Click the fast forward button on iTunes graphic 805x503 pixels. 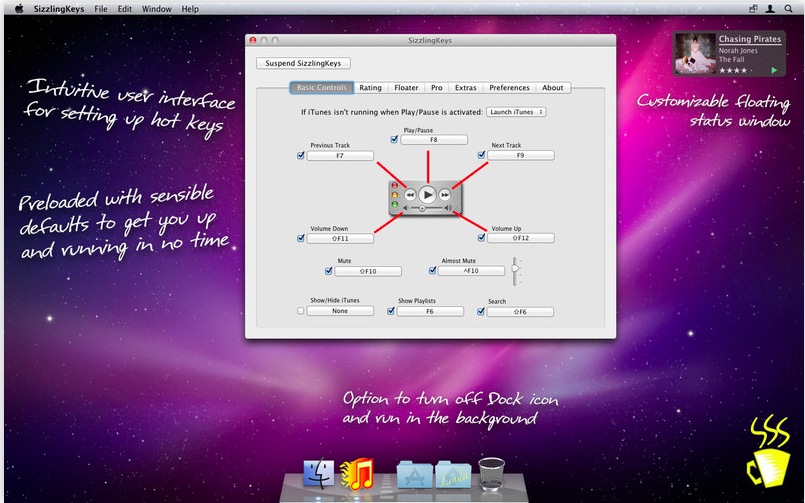point(445,195)
